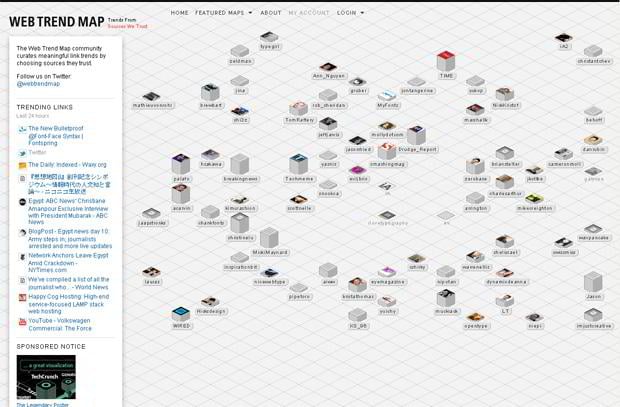Click the Techmeme cube icon
This screenshot has height=407, width=620.
(x=298, y=164)
